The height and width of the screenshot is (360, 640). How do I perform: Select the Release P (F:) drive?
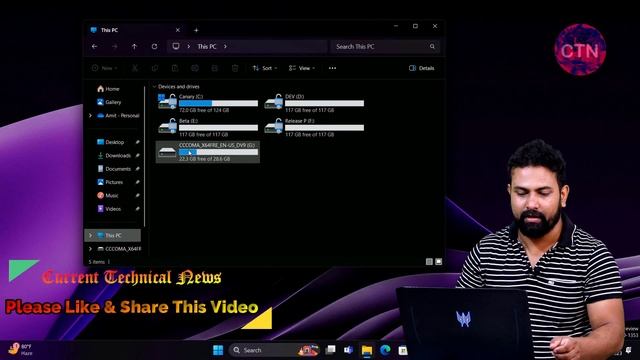(x=314, y=127)
